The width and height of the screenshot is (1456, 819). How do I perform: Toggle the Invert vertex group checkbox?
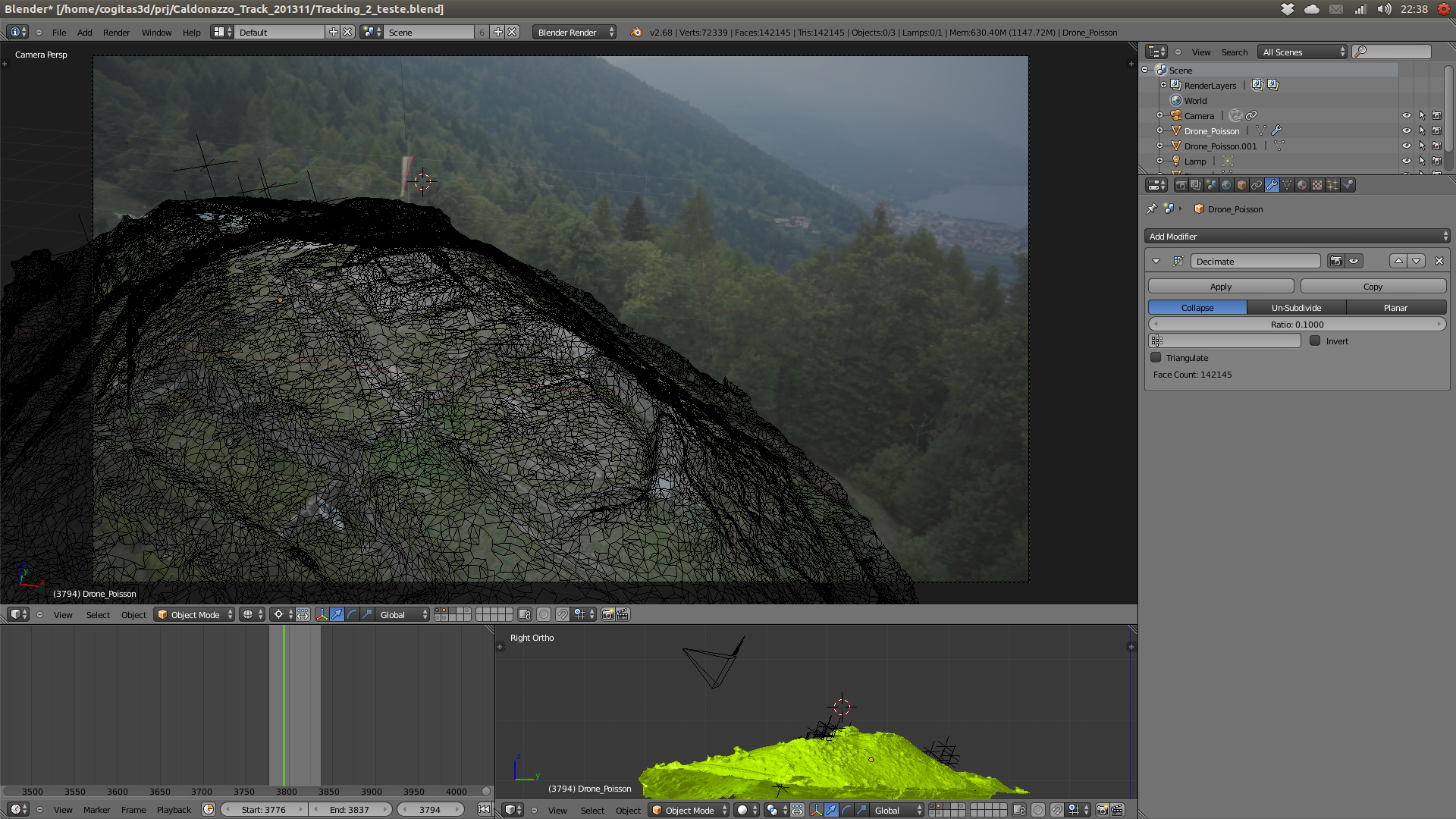1315,340
